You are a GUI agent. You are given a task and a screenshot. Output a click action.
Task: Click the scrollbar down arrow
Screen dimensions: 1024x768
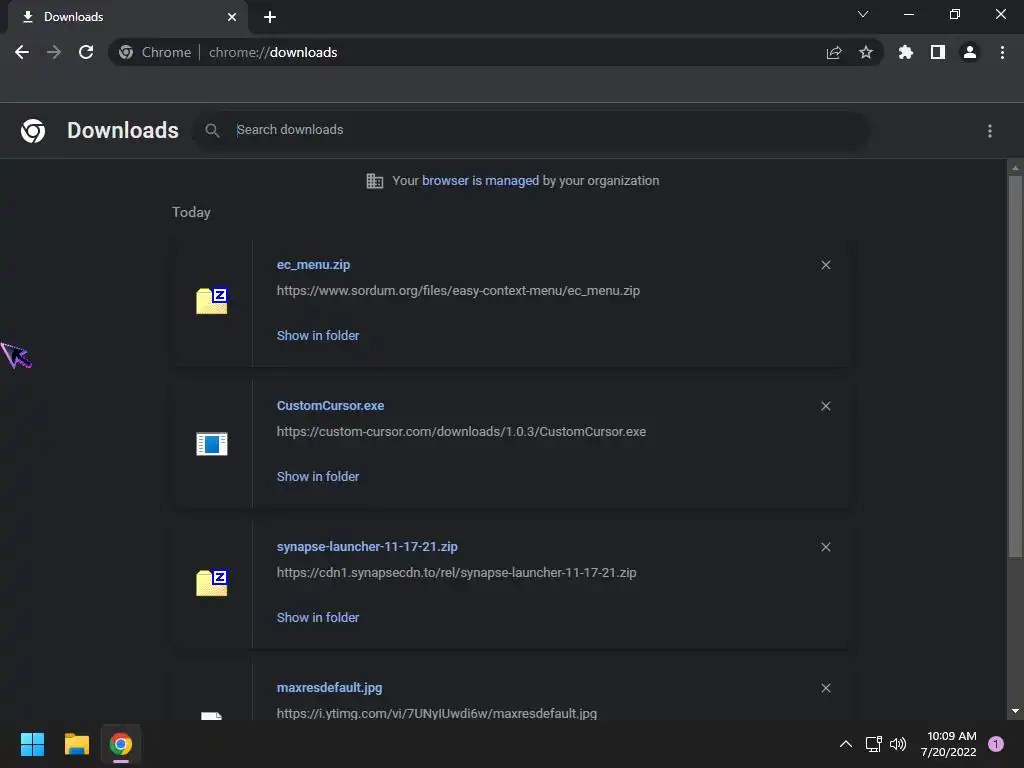point(1015,711)
